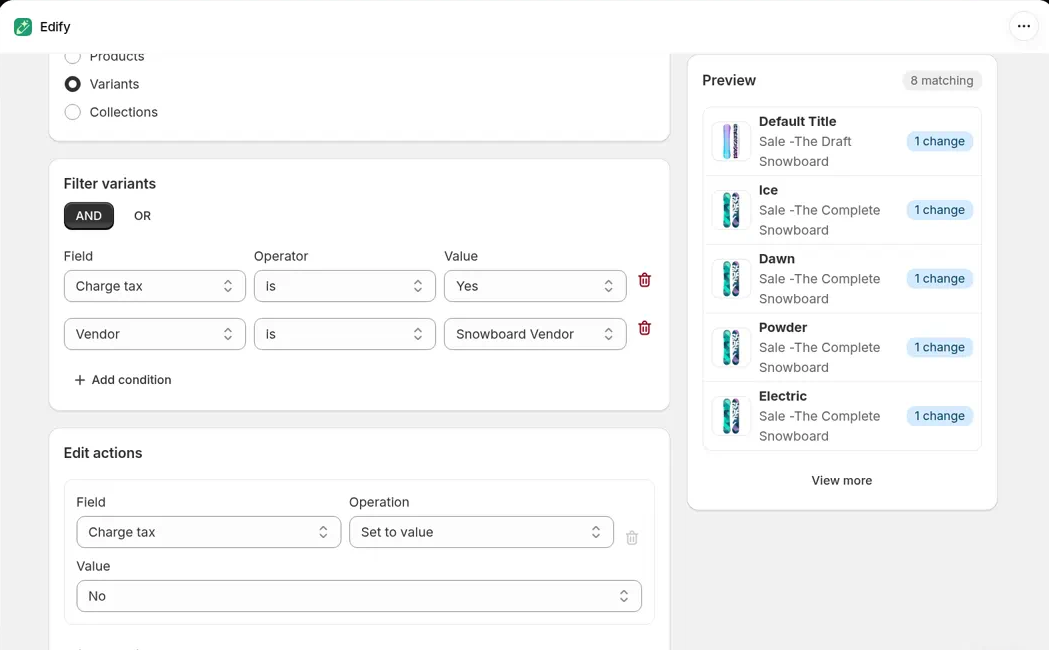Open the operator dropdown in Vendor row
Image resolution: width=1049 pixels, height=650 pixels.
[345, 334]
